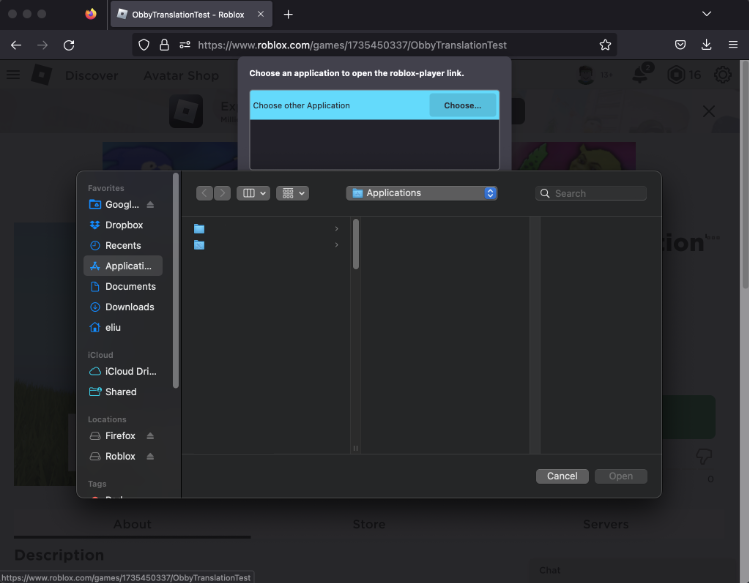
Task: Click the Choose... button
Action: 462,105
